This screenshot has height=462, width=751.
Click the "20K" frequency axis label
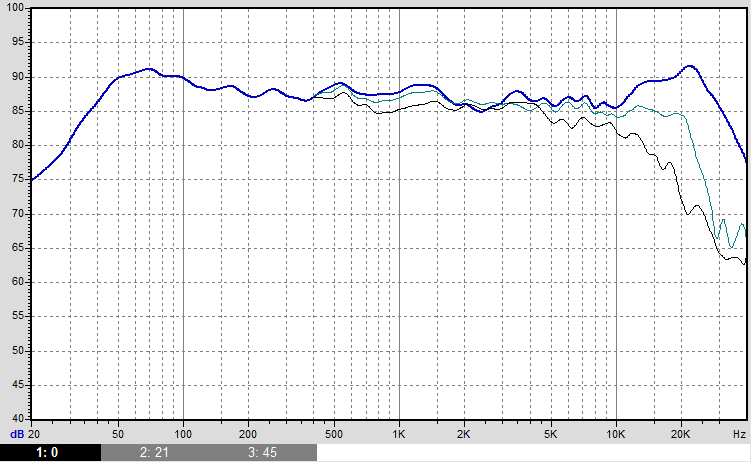(680, 435)
